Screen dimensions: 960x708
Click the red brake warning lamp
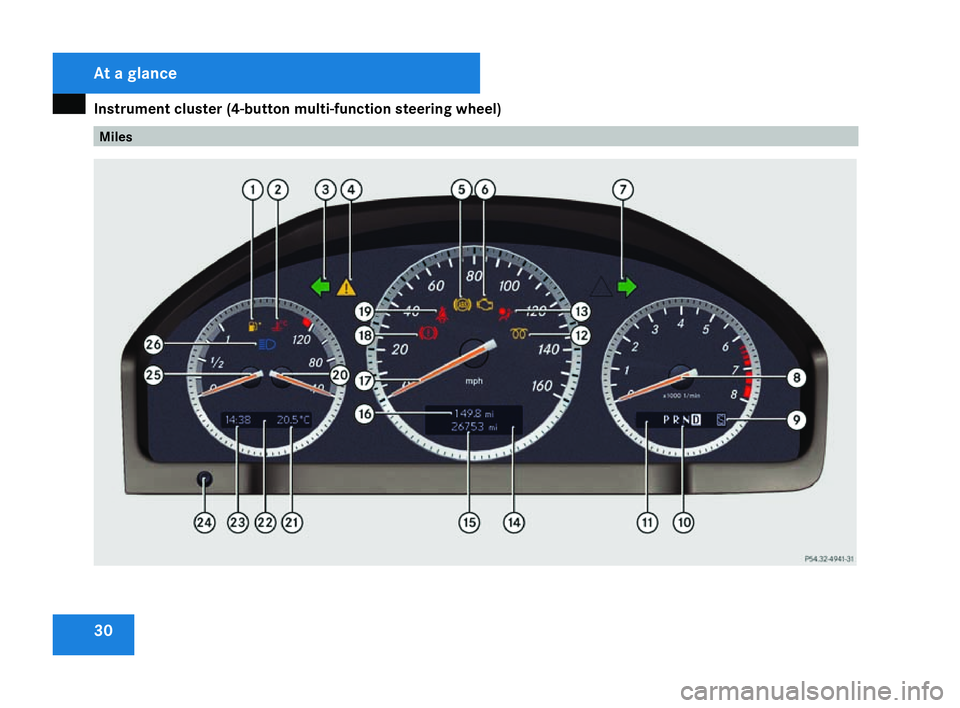point(429,333)
